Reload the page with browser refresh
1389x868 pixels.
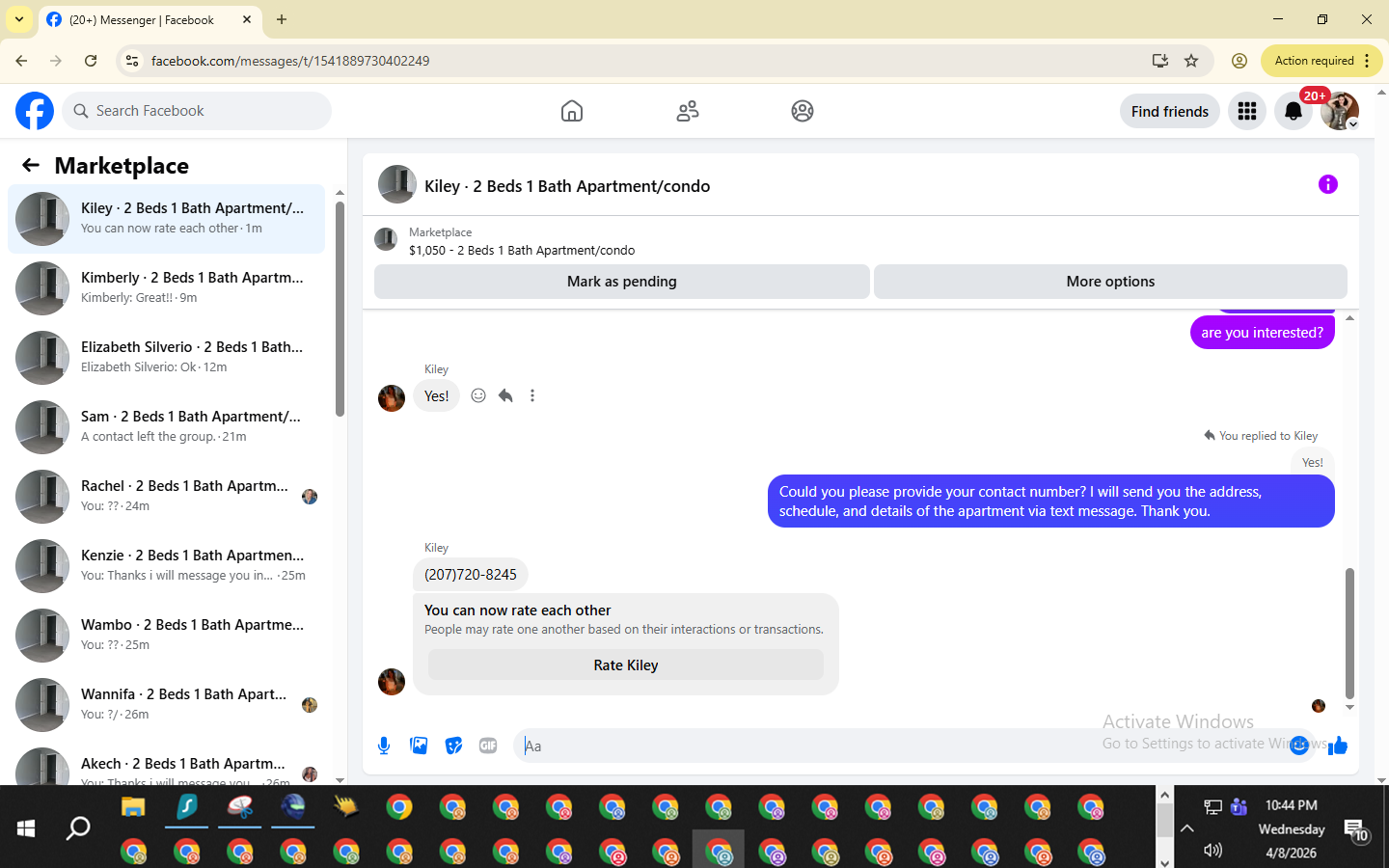click(x=91, y=61)
